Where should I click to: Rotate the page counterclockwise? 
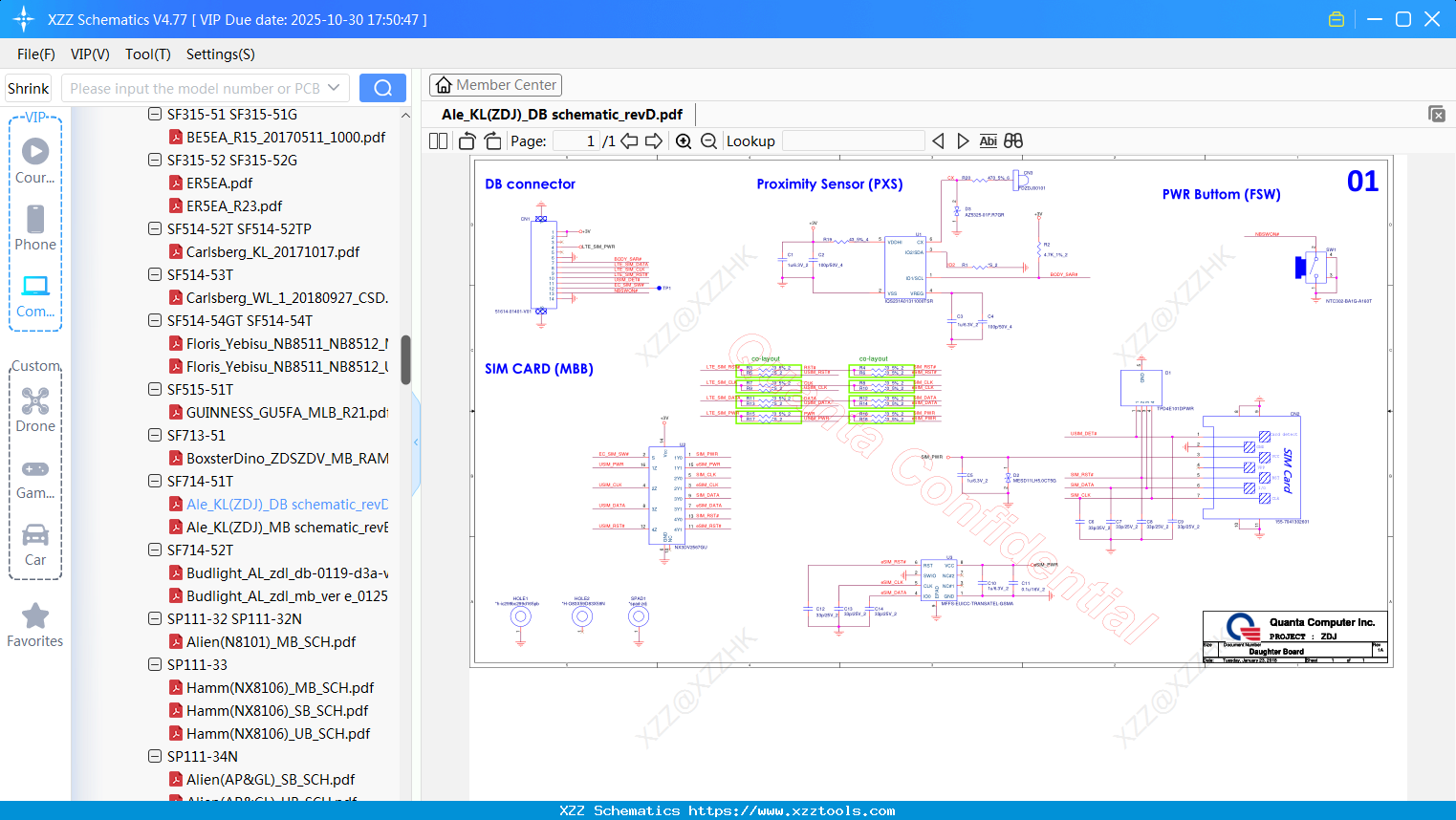pyautogui.click(x=467, y=141)
